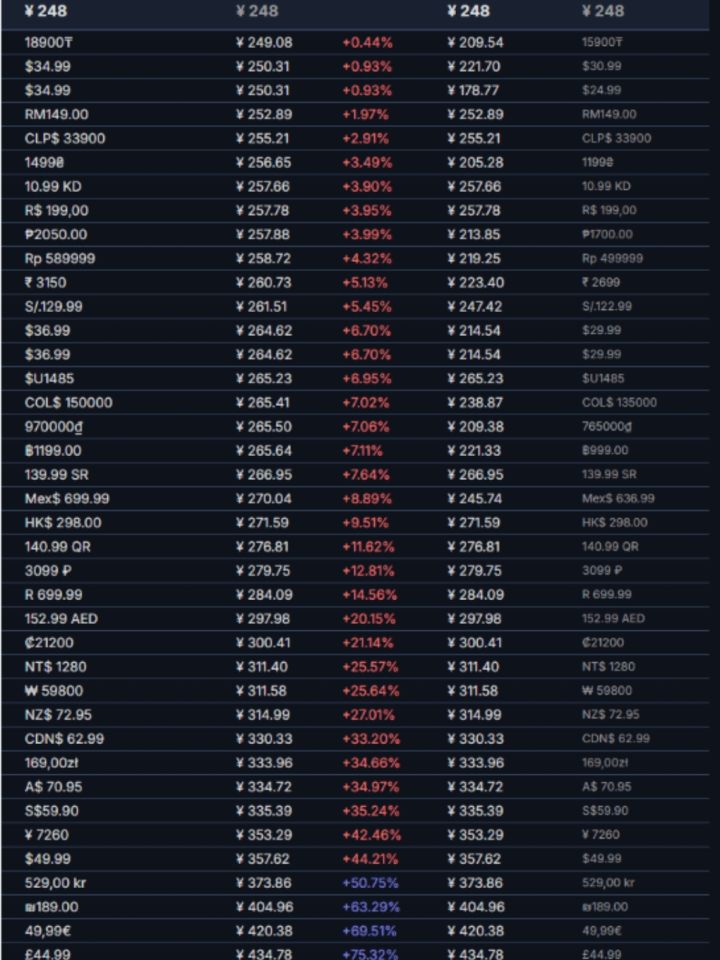Click the ¥ 404.96 converted price
The image size is (720, 960).
click(x=264, y=907)
